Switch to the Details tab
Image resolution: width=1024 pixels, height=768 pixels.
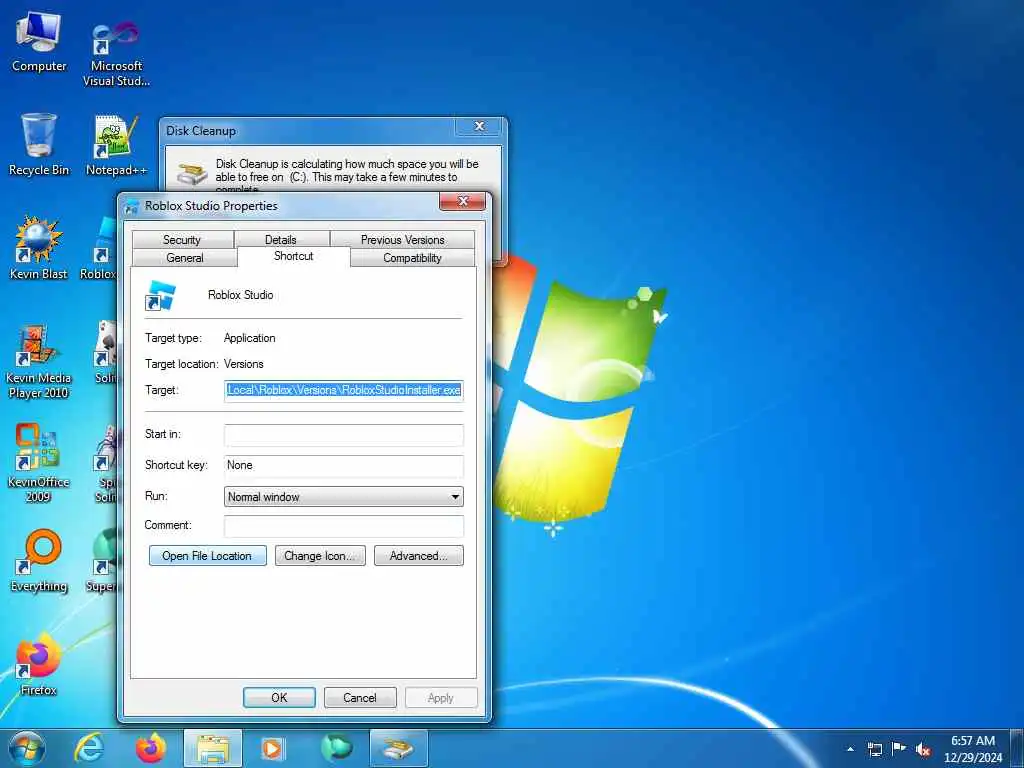tap(281, 240)
